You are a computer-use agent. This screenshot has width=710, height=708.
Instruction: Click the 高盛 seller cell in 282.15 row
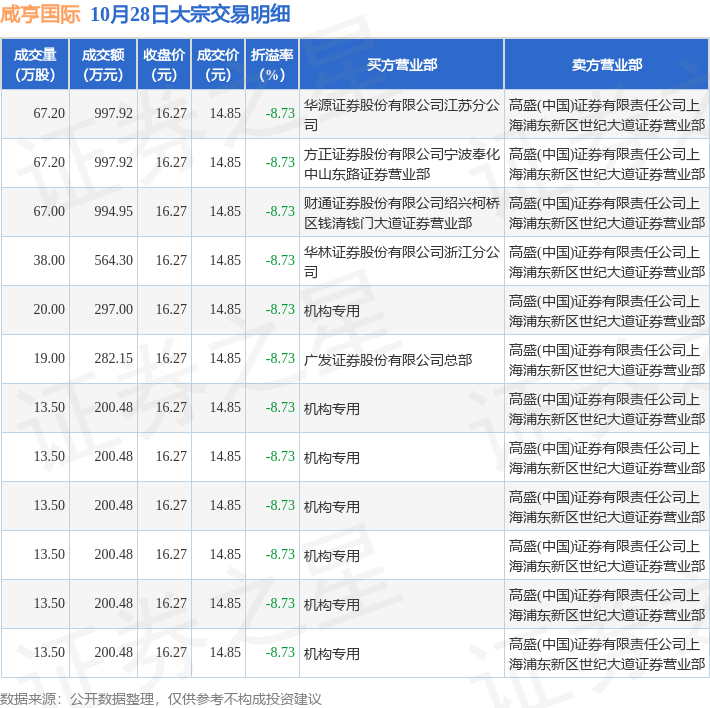coord(607,360)
